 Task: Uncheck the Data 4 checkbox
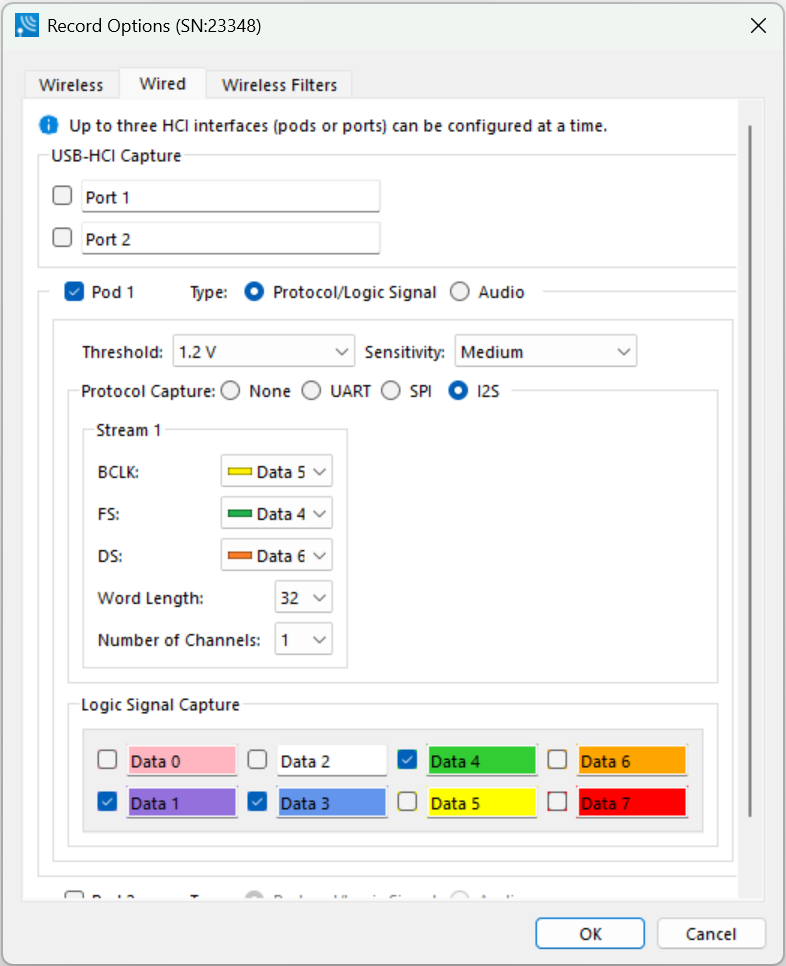(407, 760)
